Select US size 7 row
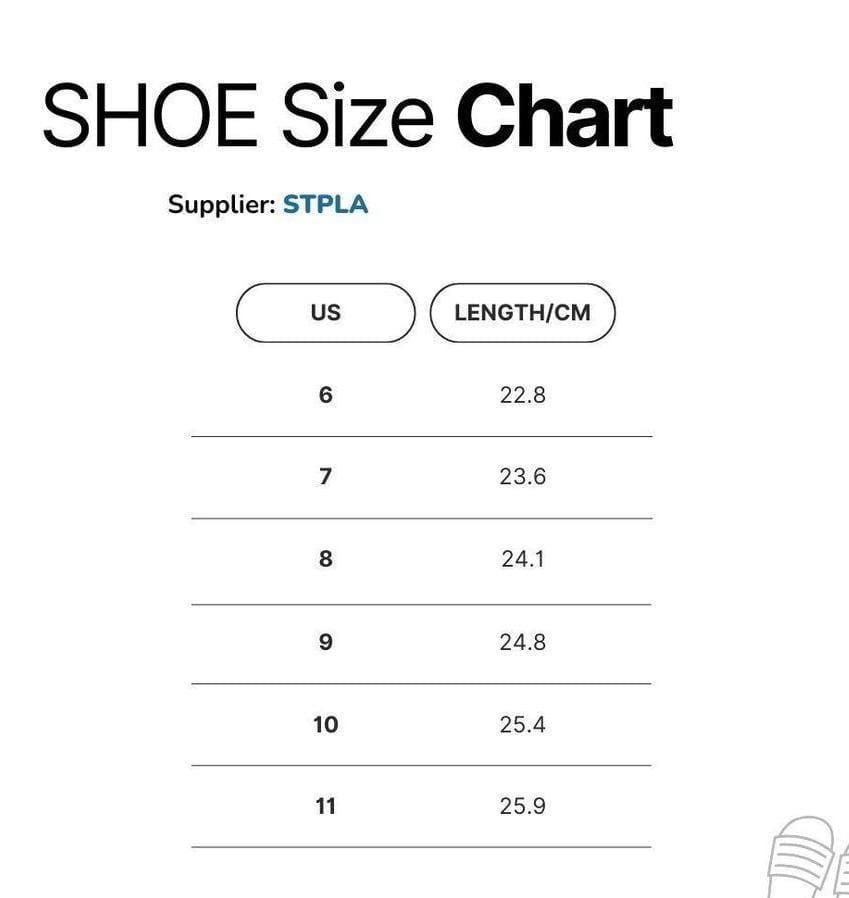 coord(325,477)
